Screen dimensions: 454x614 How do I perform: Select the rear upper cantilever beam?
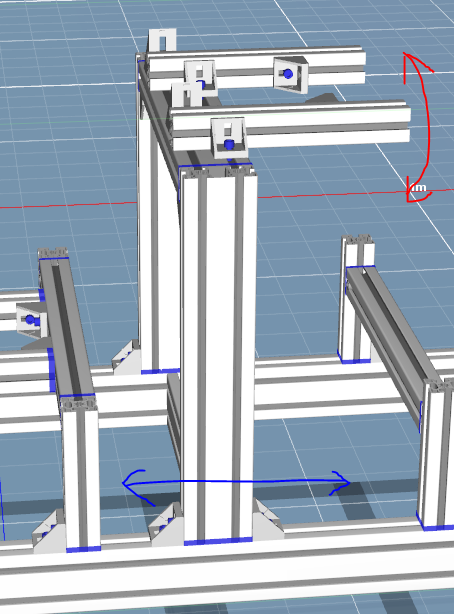pos(257,67)
